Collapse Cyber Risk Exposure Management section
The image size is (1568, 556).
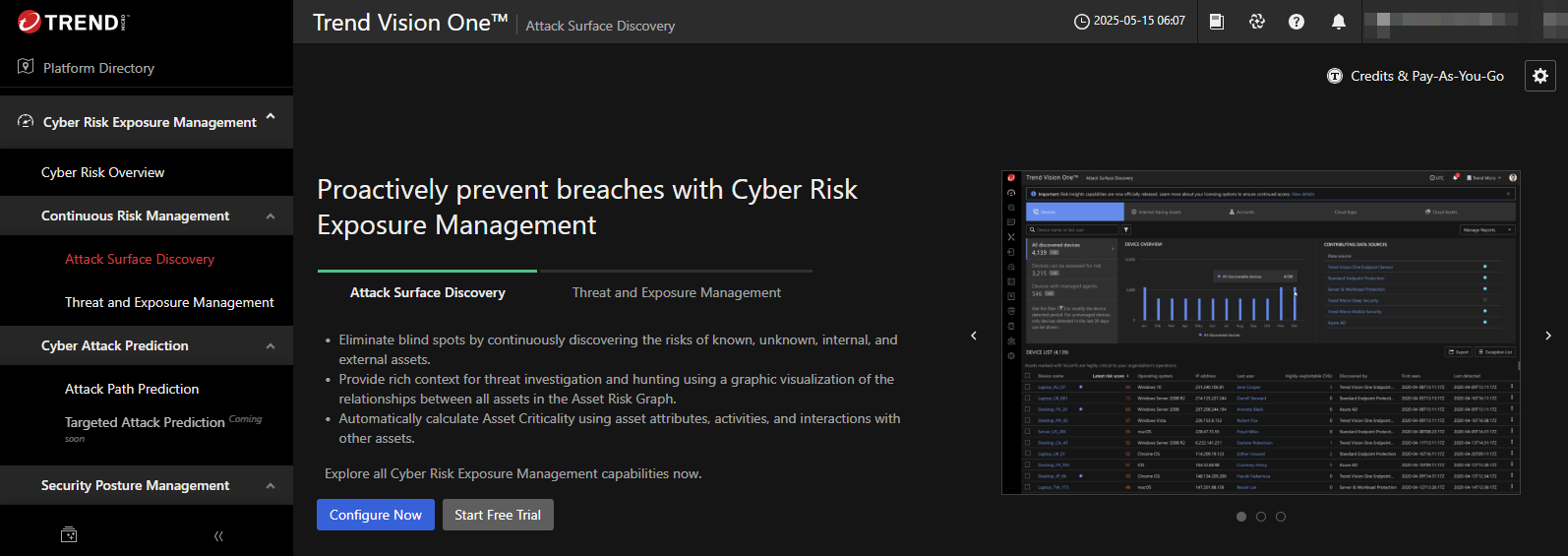pos(271,117)
